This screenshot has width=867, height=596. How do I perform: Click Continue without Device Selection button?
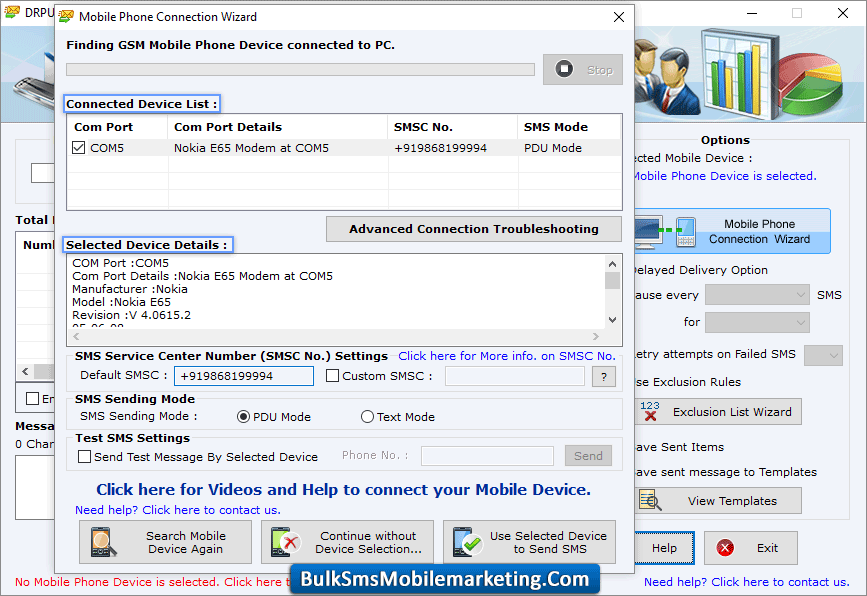347,542
